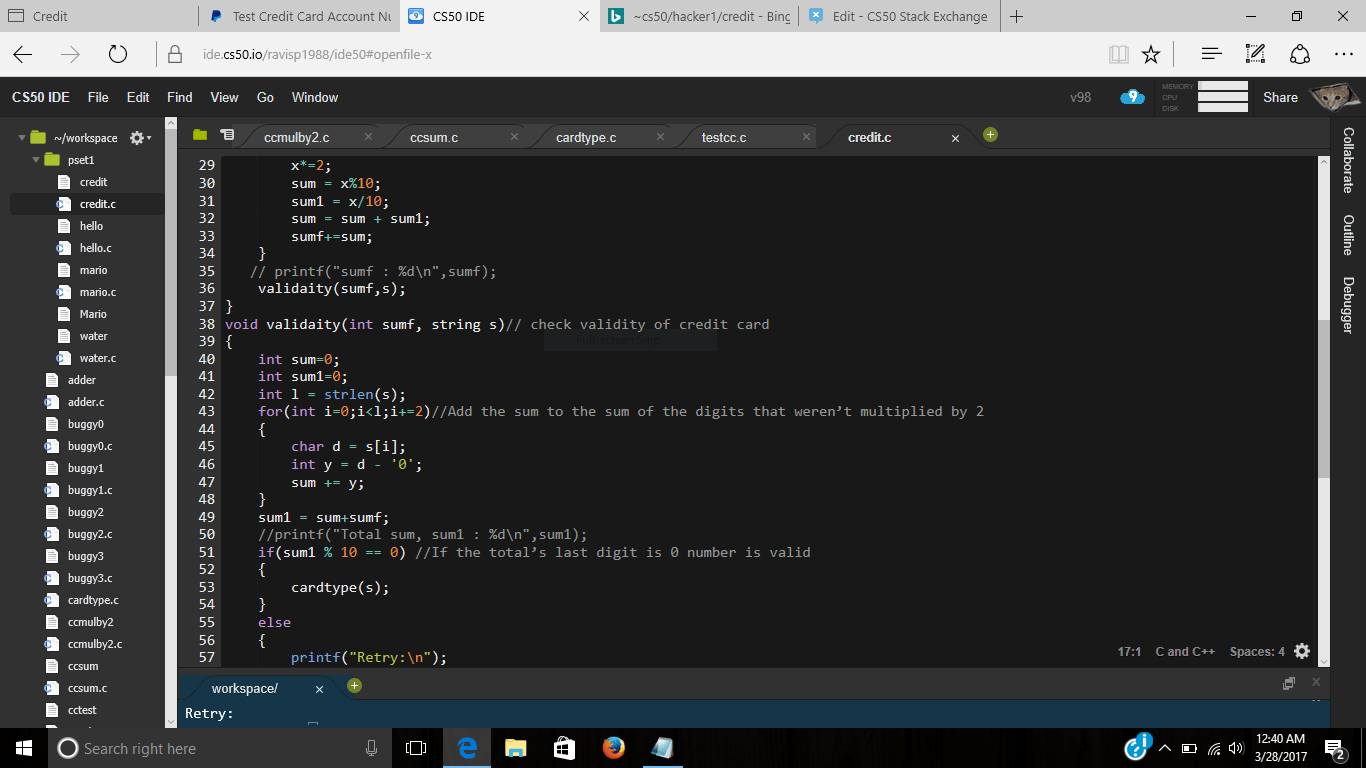The height and width of the screenshot is (768, 1366).
Task: Click the browser back arrow
Action: (23, 54)
